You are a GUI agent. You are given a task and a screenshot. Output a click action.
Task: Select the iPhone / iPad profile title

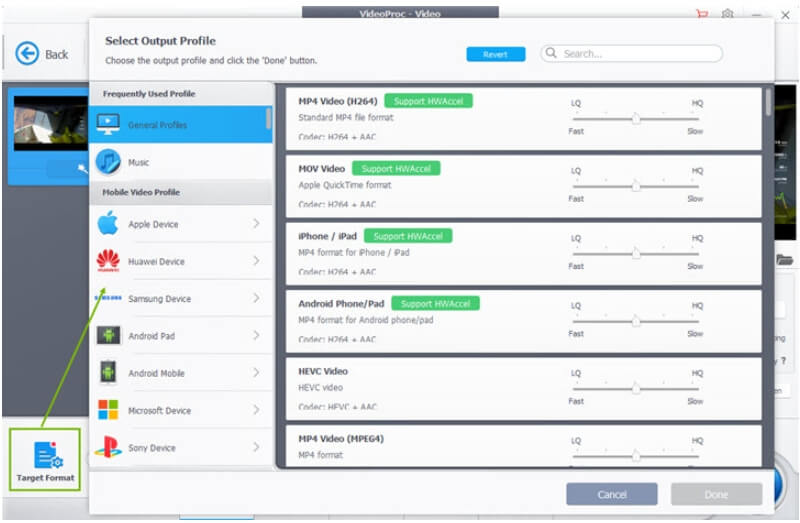328,236
